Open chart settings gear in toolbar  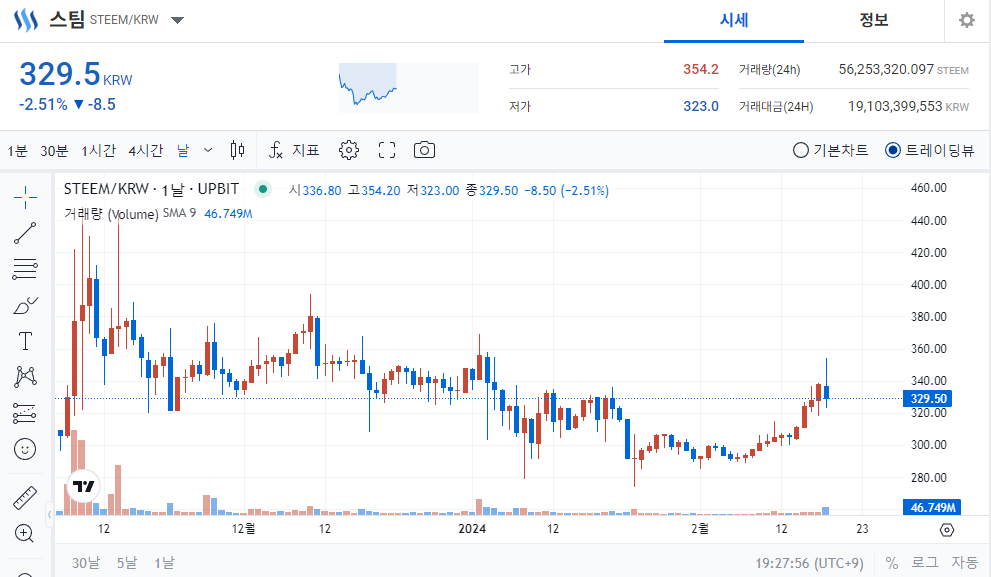[x=349, y=150]
